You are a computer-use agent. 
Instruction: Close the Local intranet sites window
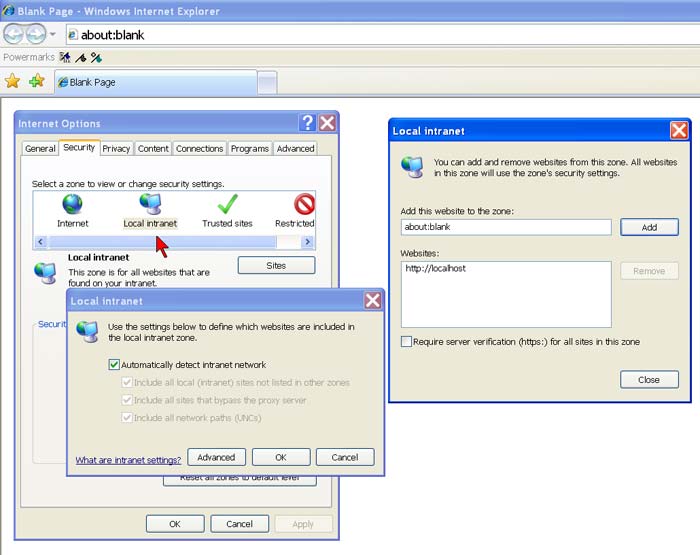[679, 130]
